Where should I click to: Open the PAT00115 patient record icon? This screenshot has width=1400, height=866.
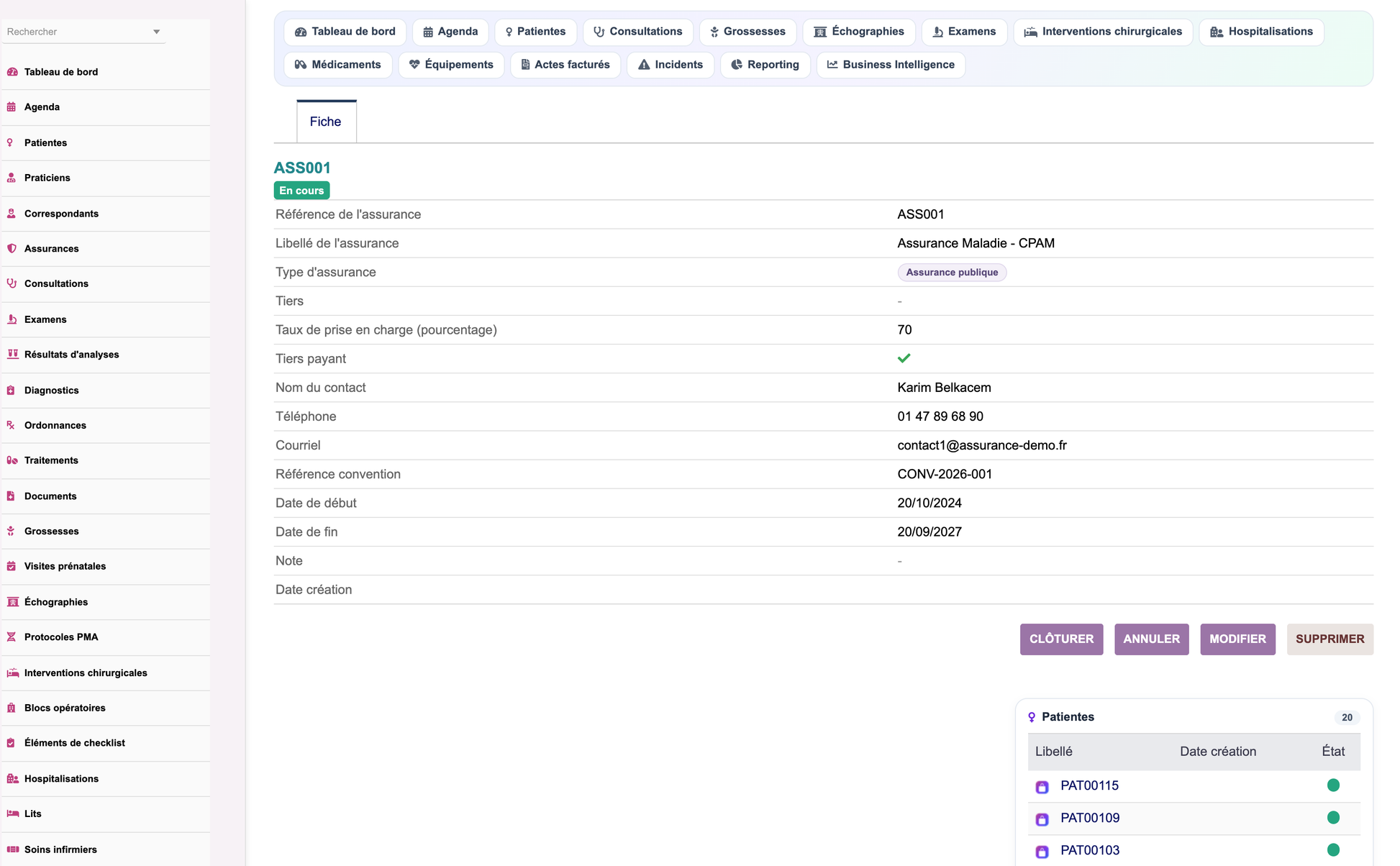[x=1042, y=786]
